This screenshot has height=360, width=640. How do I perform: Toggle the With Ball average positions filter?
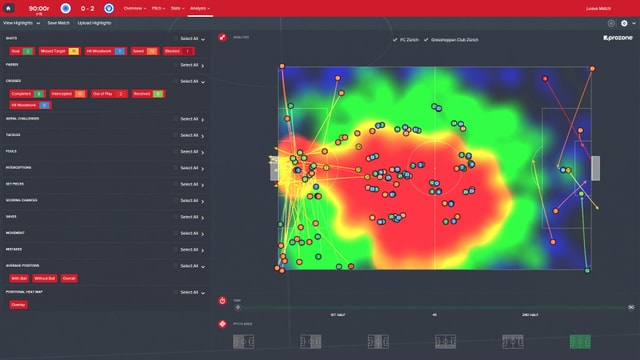pos(19,278)
